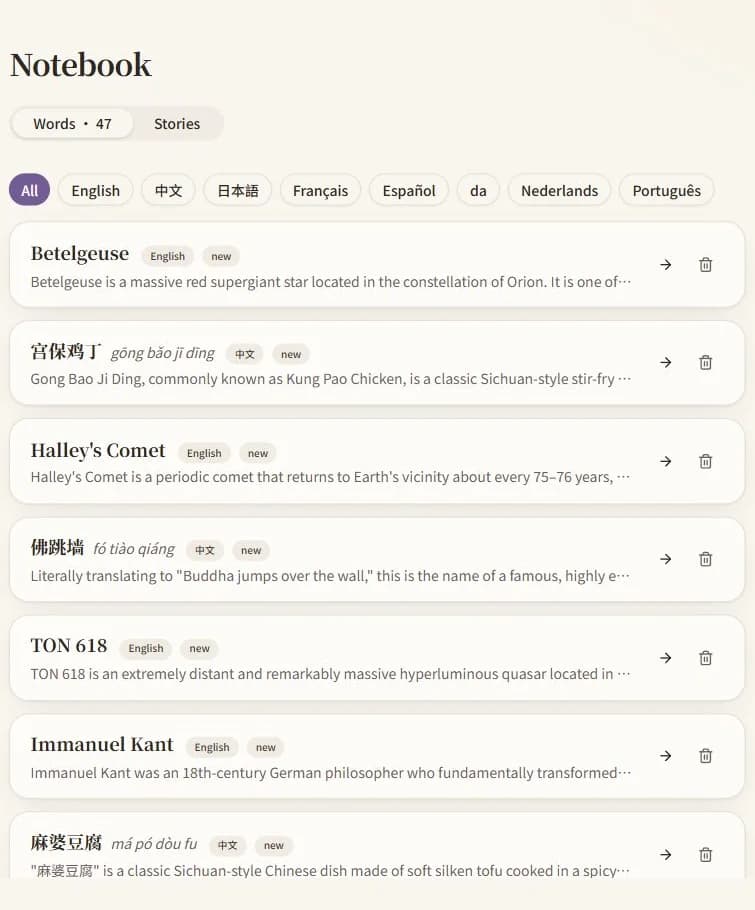Click the Halley's Comet title

point(98,450)
